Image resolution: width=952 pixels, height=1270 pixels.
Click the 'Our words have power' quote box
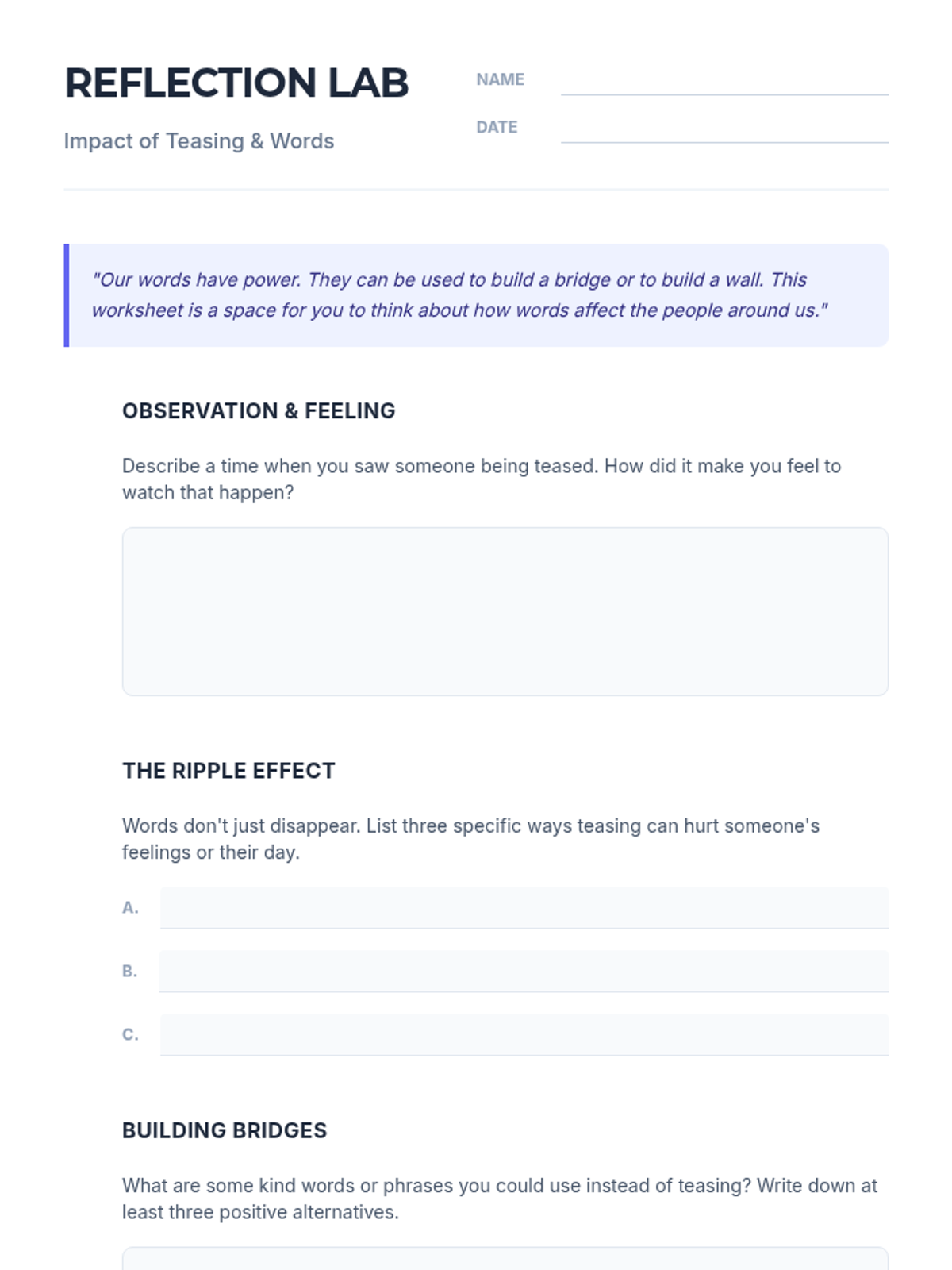tap(476, 295)
